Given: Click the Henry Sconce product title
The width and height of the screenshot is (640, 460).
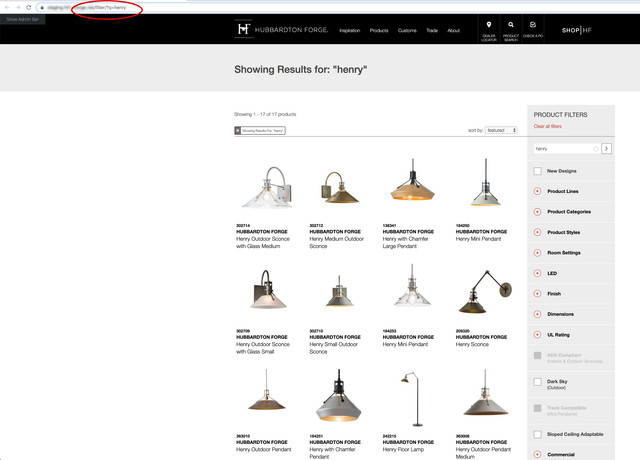Looking at the screenshot, I should pos(472,344).
